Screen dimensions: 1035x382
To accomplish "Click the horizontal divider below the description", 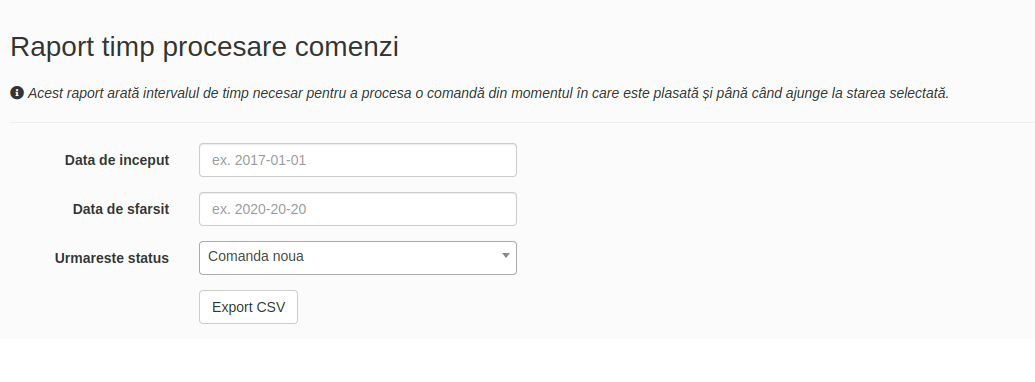I will click(x=522, y=122).
